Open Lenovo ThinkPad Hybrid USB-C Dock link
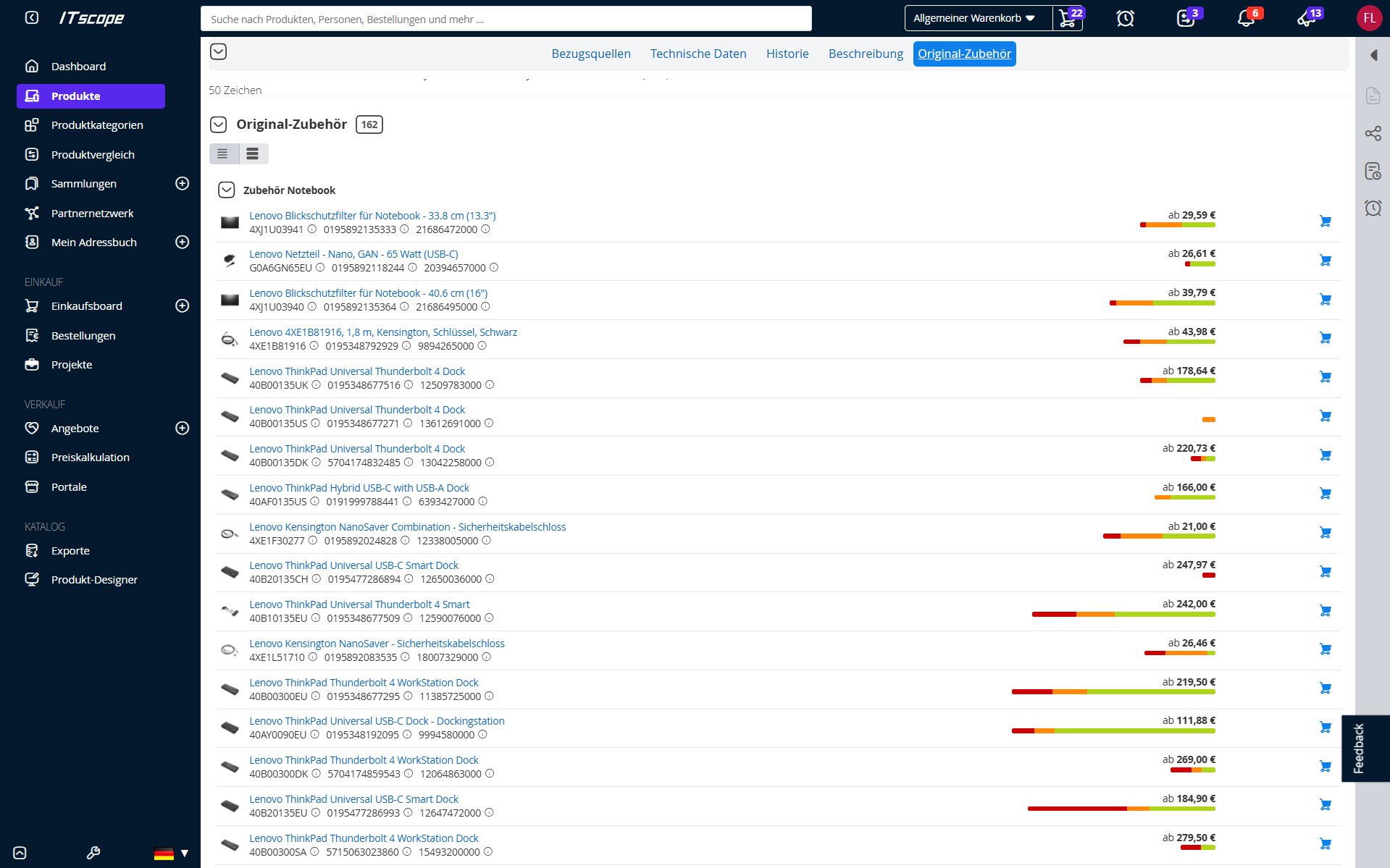 click(359, 488)
